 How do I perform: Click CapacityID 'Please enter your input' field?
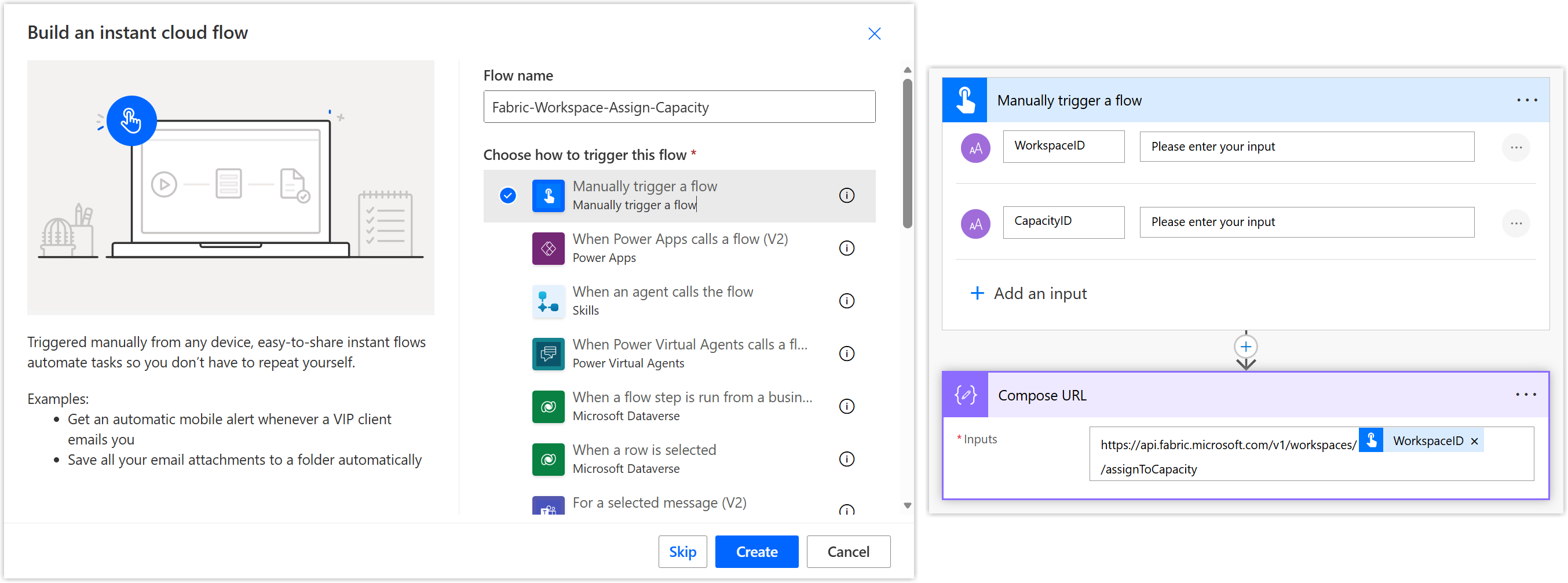point(1306,223)
